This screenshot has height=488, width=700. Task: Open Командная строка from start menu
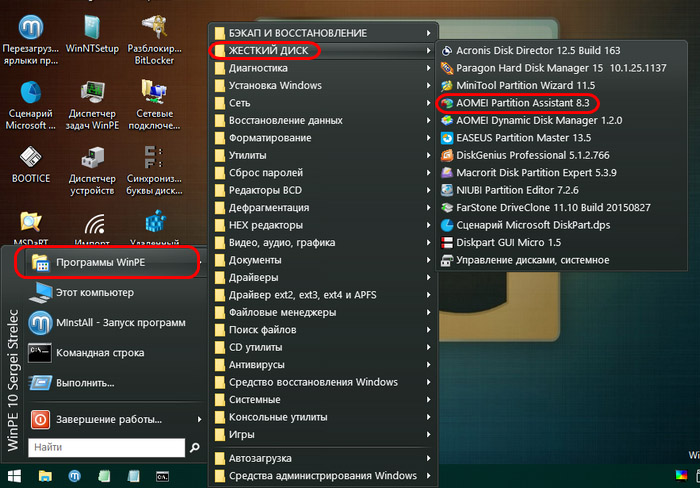point(115,353)
